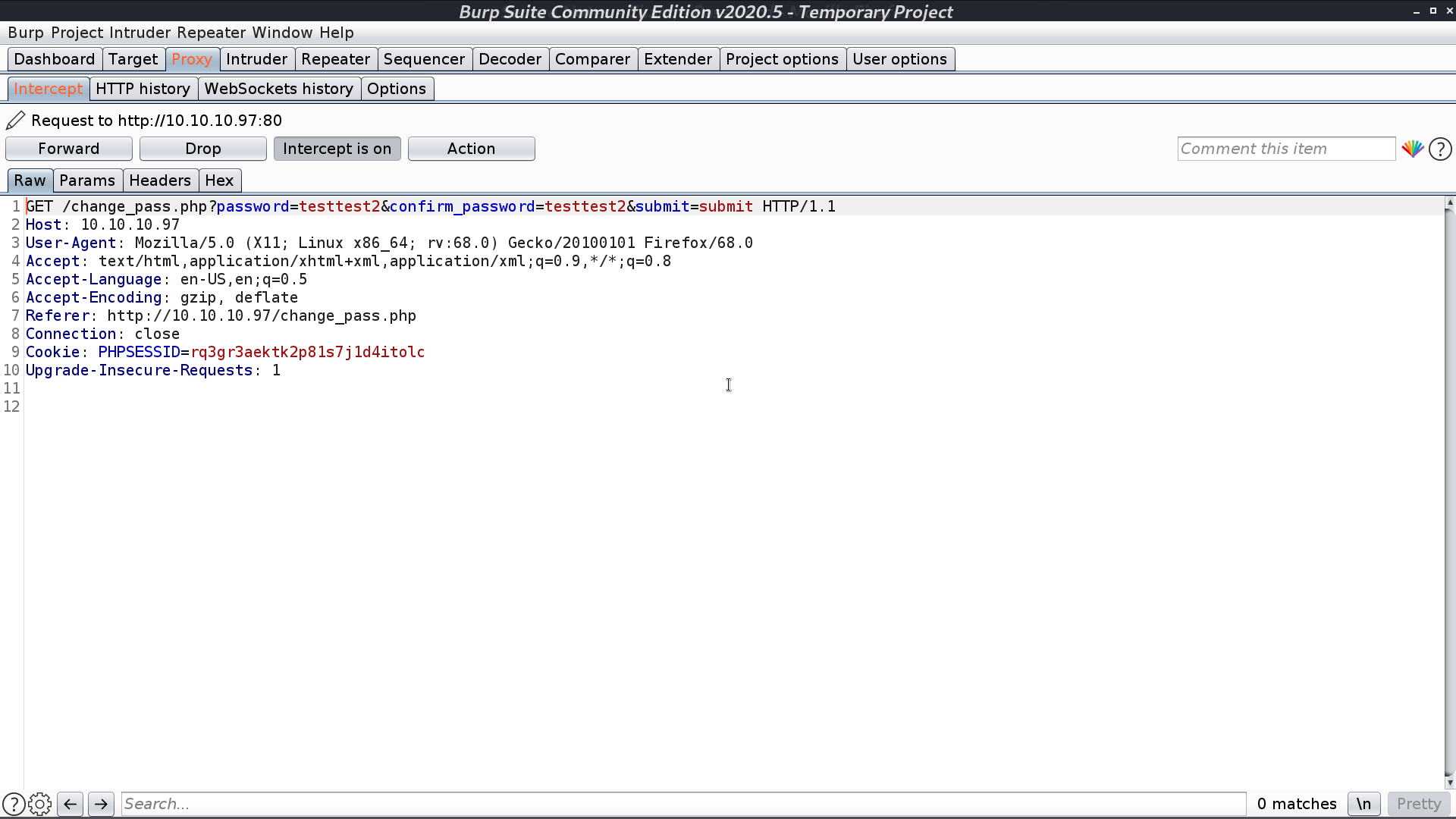Open the Help menu
This screenshot has width=1456, height=819.
[x=336, y=33]
